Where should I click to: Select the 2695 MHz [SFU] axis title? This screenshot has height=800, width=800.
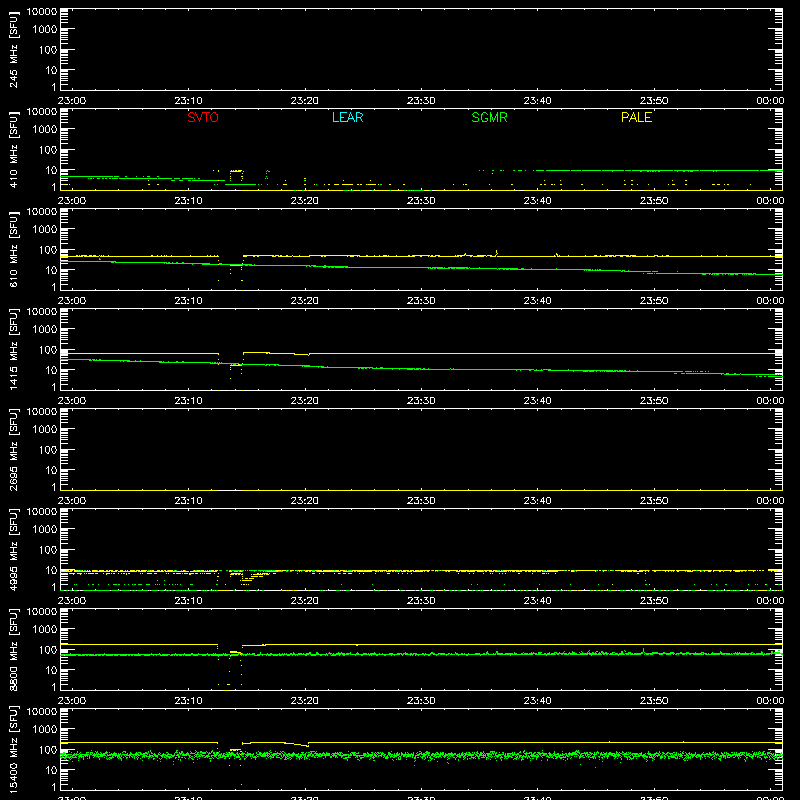point(14,450)
